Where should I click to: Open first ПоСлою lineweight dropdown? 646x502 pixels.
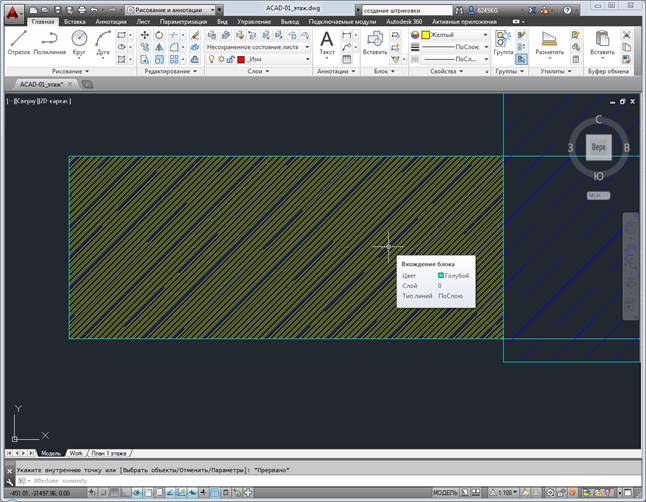454,47
